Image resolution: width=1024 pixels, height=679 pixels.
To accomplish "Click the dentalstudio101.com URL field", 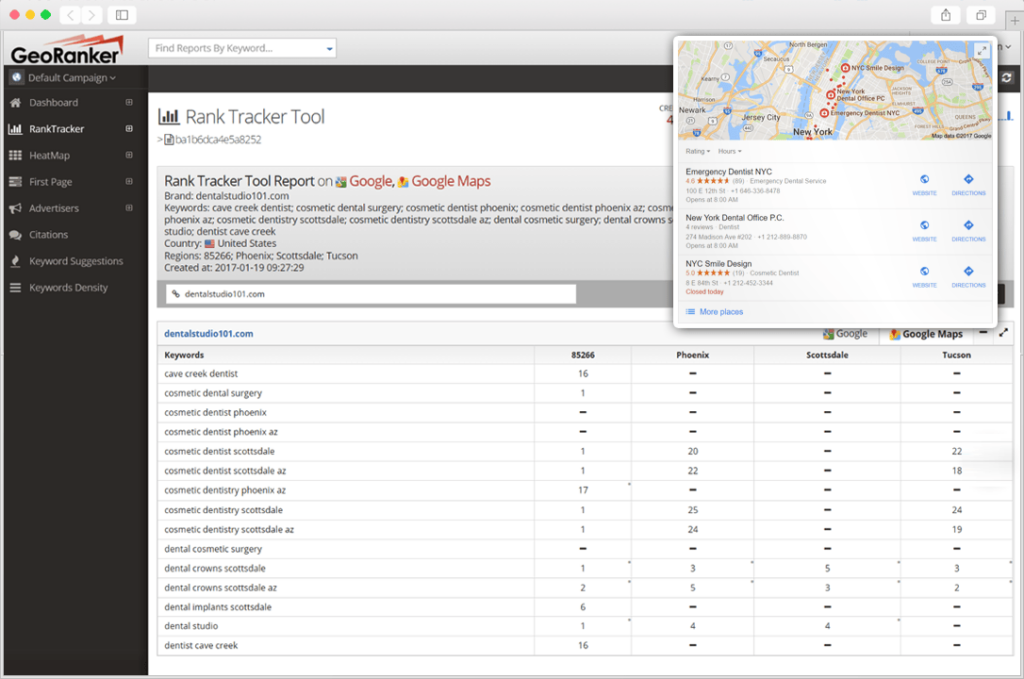I will point(371,294).
